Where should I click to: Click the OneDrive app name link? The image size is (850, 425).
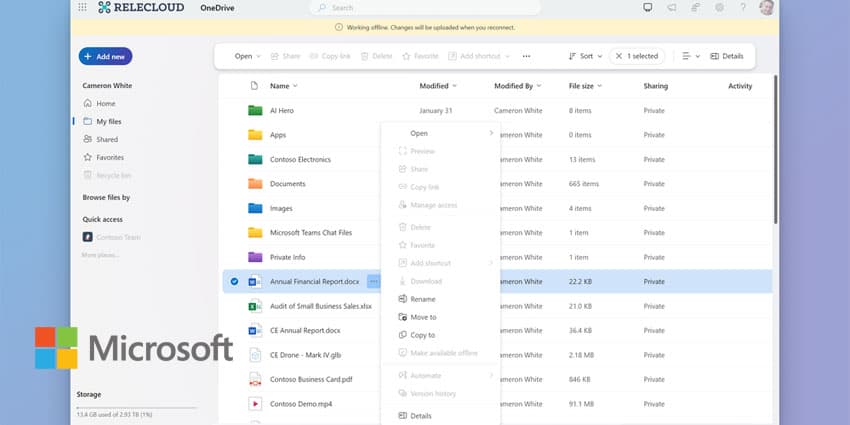pos(217,8)
